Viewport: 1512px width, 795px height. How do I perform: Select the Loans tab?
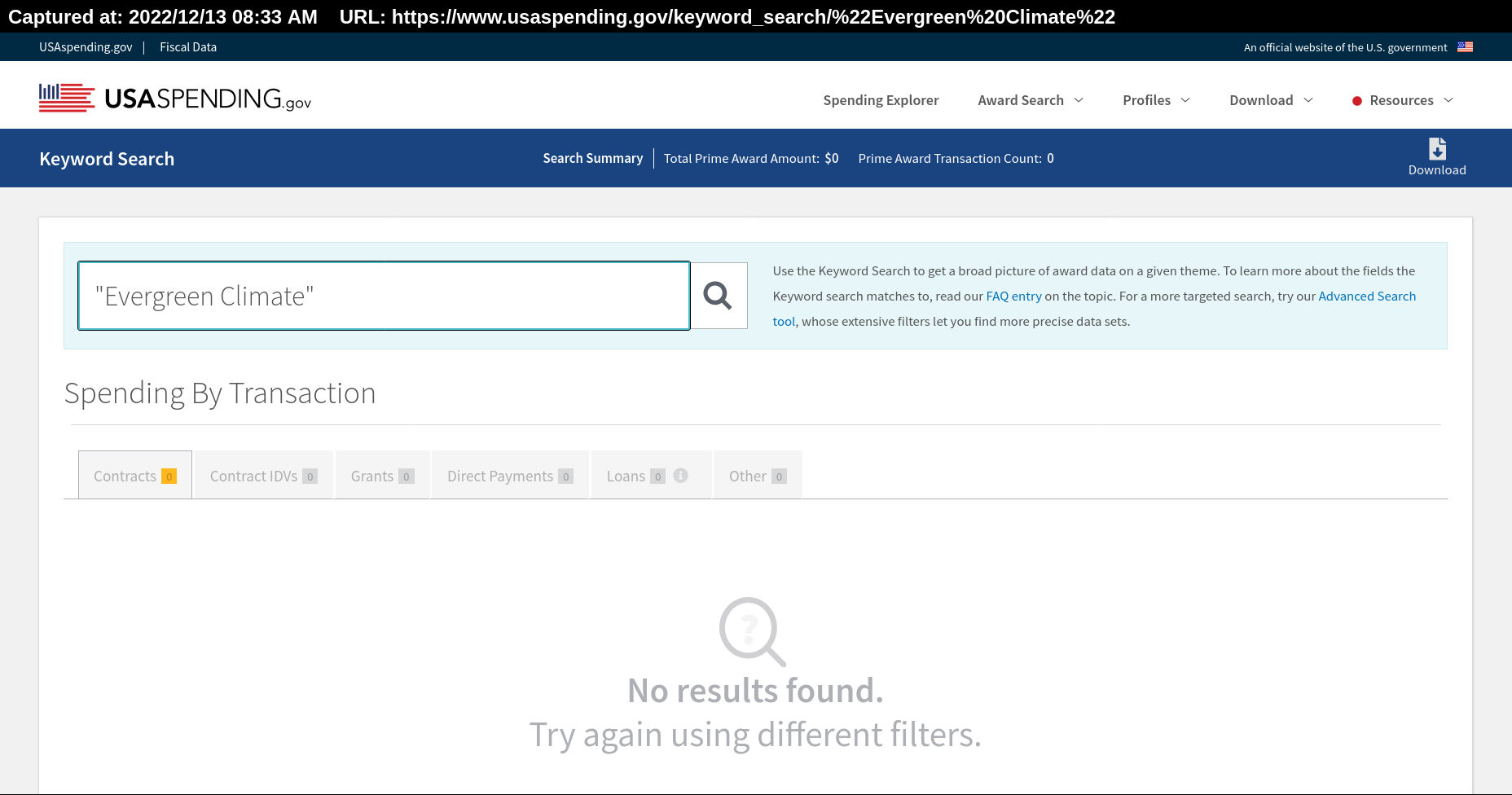pos(651,475)
